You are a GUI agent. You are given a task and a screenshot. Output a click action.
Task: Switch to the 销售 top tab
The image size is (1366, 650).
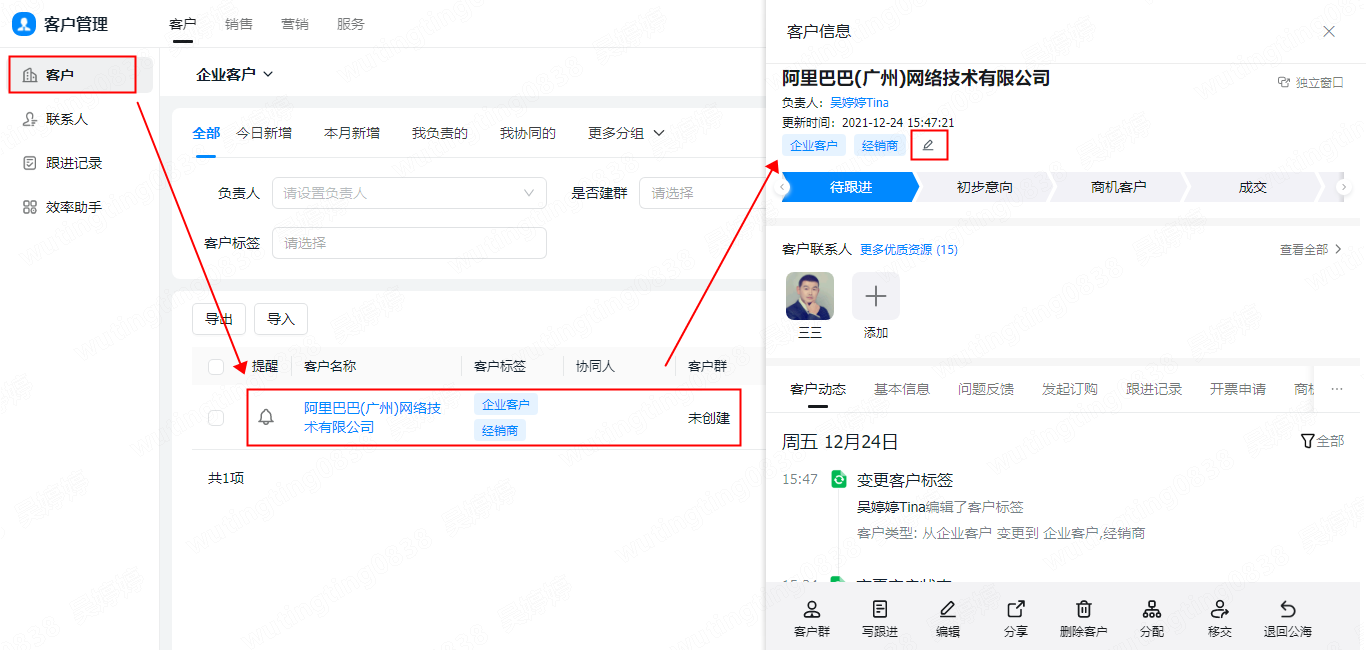[x=239, y=24]
